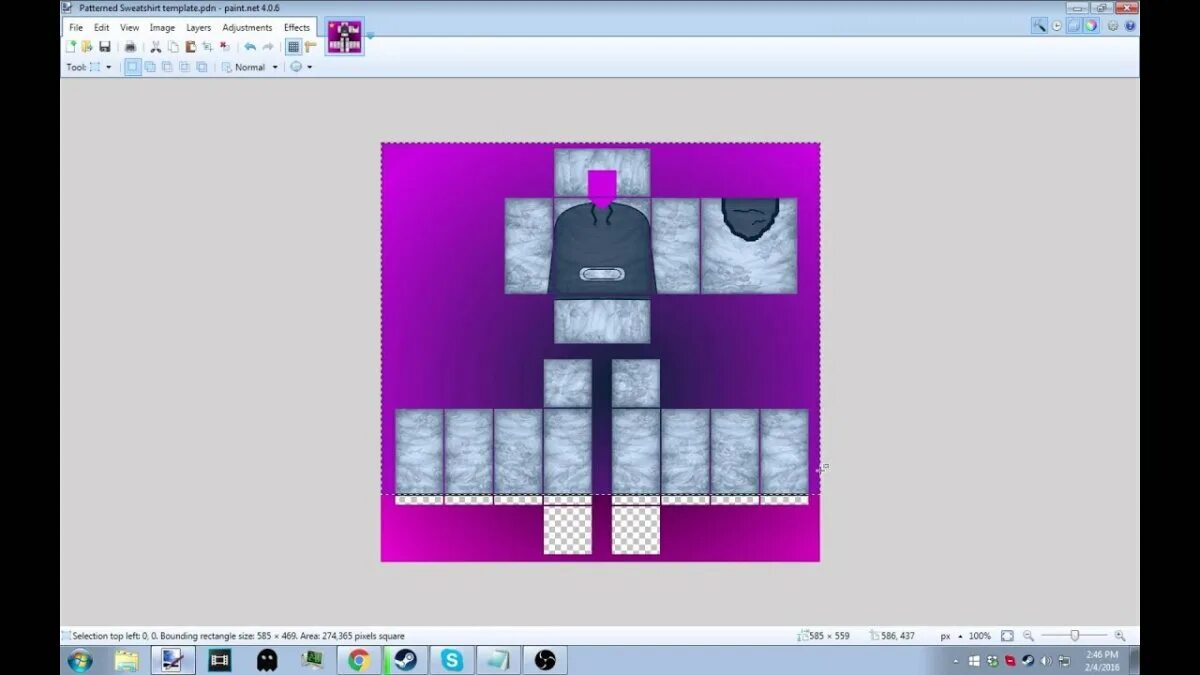Open the Adjustments menu
Image resolution: width=1200 pixels, height=675 pixels.
tap(247, 27)
